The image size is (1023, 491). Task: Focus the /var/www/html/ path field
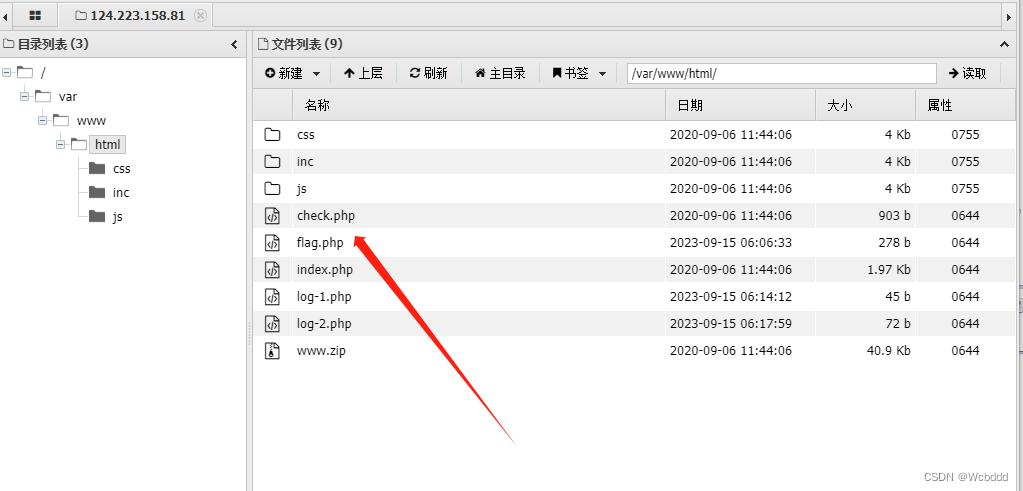point(782,74)
